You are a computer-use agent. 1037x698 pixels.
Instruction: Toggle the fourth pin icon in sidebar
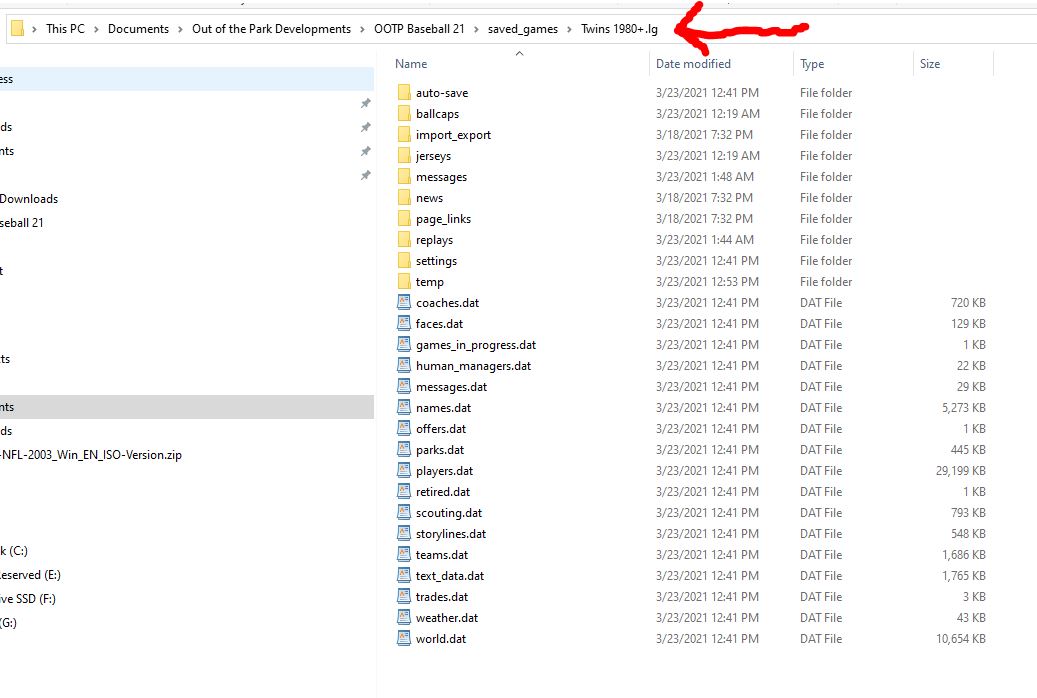tap(365, 175)
